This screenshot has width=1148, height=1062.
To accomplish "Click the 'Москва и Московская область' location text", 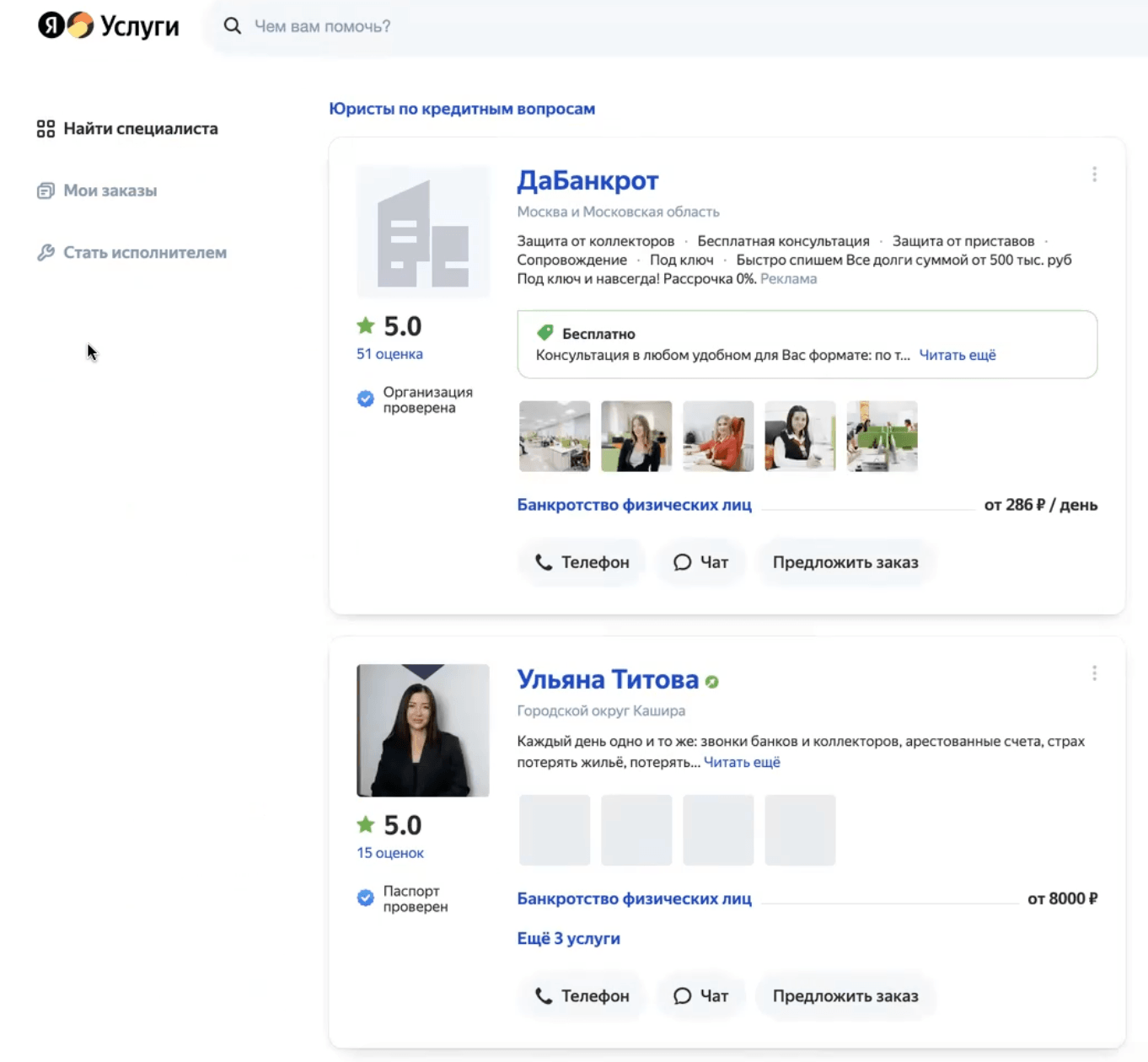I will [618, 212].
